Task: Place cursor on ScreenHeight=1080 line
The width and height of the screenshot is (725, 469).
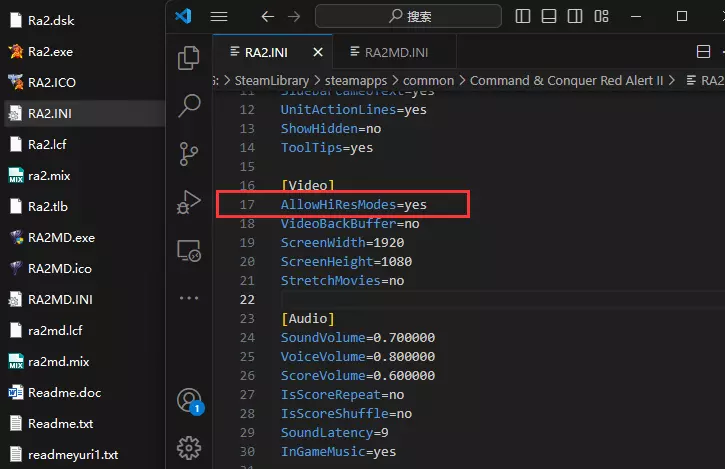Action: [346, 261]
